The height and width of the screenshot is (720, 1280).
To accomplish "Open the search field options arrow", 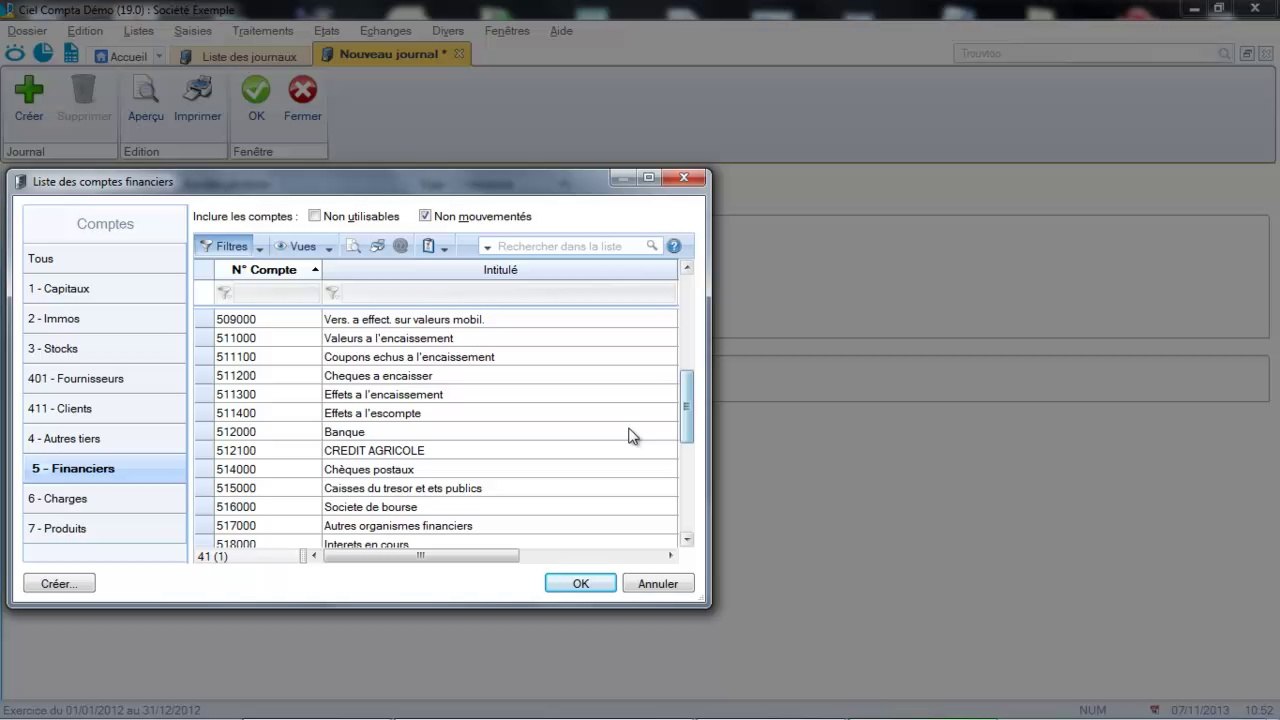I will [488, 247].
